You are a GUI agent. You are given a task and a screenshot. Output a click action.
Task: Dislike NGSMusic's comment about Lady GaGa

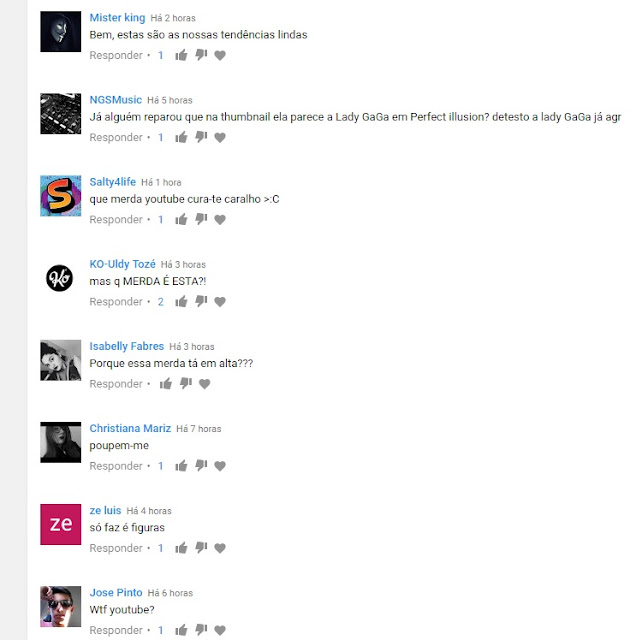[x=201, y=137]
